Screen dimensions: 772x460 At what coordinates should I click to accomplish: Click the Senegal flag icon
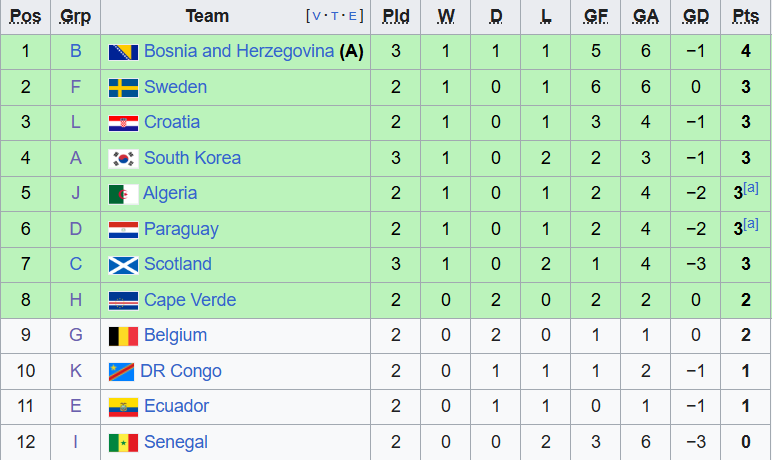pyautogui.click(x=123, y=443)
